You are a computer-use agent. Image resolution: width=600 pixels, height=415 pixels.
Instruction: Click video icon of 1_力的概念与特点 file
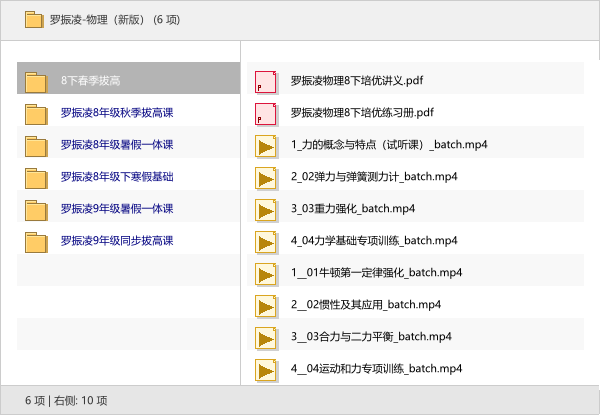(266, 145)
